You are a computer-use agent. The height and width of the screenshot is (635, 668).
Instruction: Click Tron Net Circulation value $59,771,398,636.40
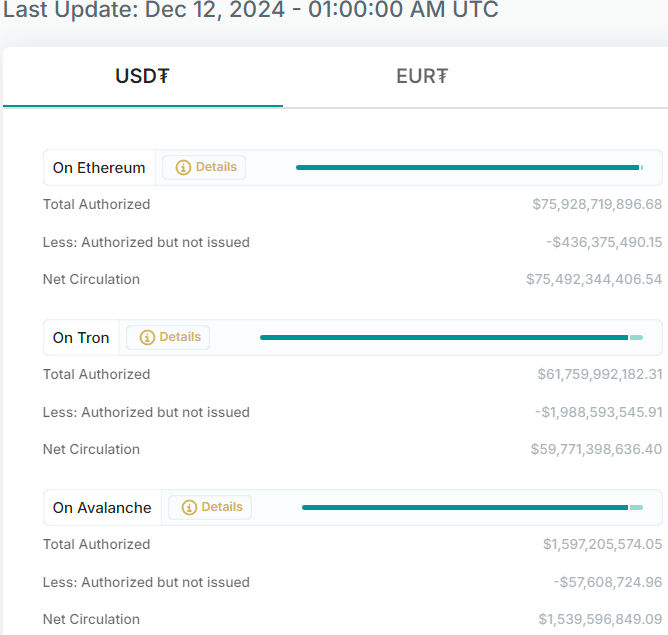596,450
